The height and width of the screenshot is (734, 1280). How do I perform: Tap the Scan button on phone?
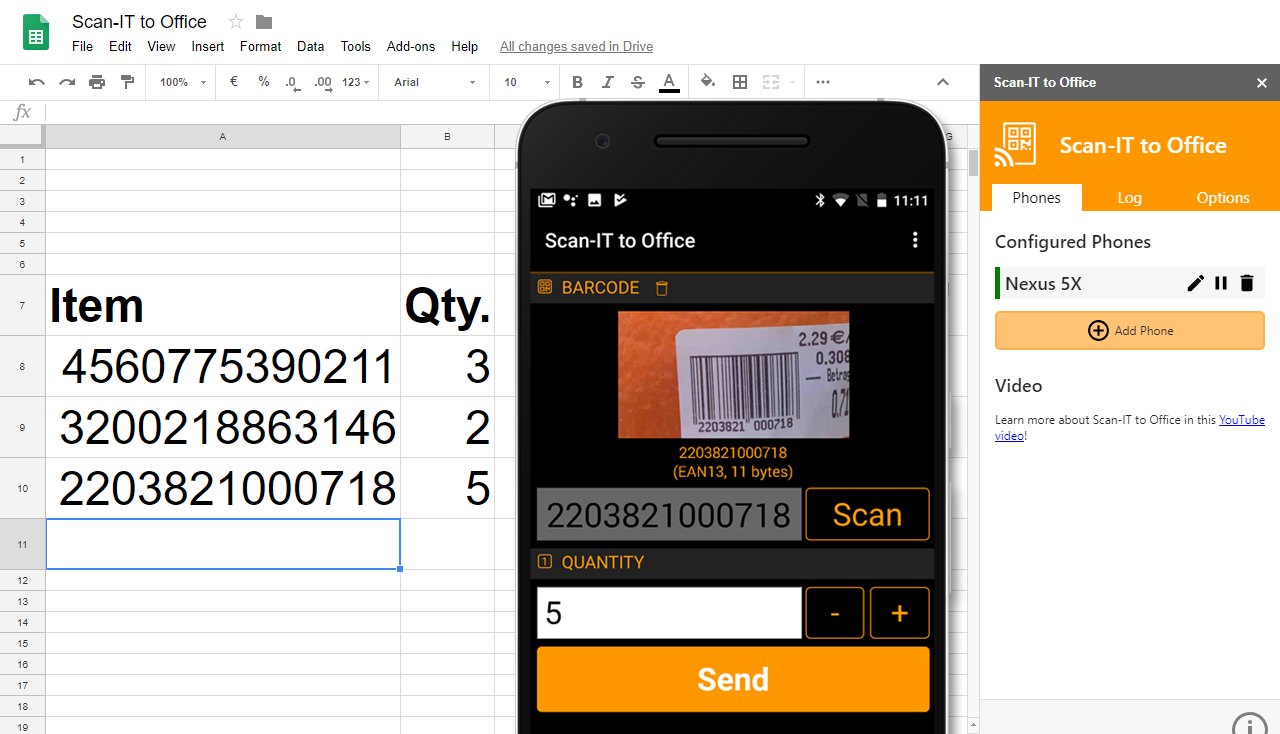pos(867,514)
